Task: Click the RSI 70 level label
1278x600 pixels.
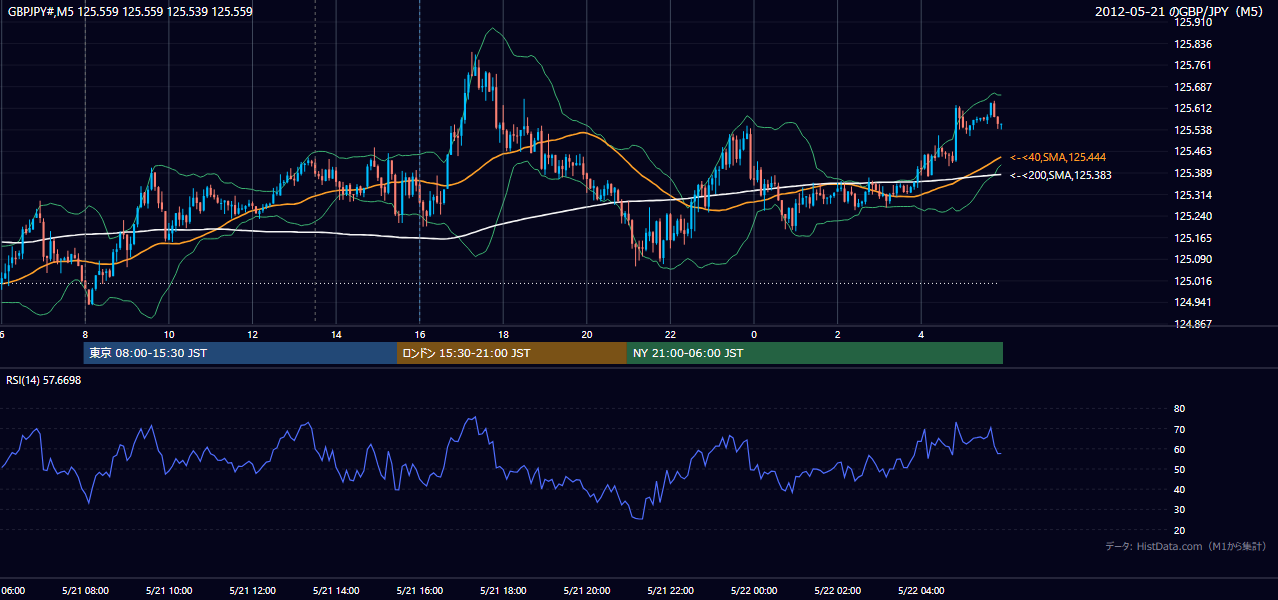Action: coord(1179,429)
